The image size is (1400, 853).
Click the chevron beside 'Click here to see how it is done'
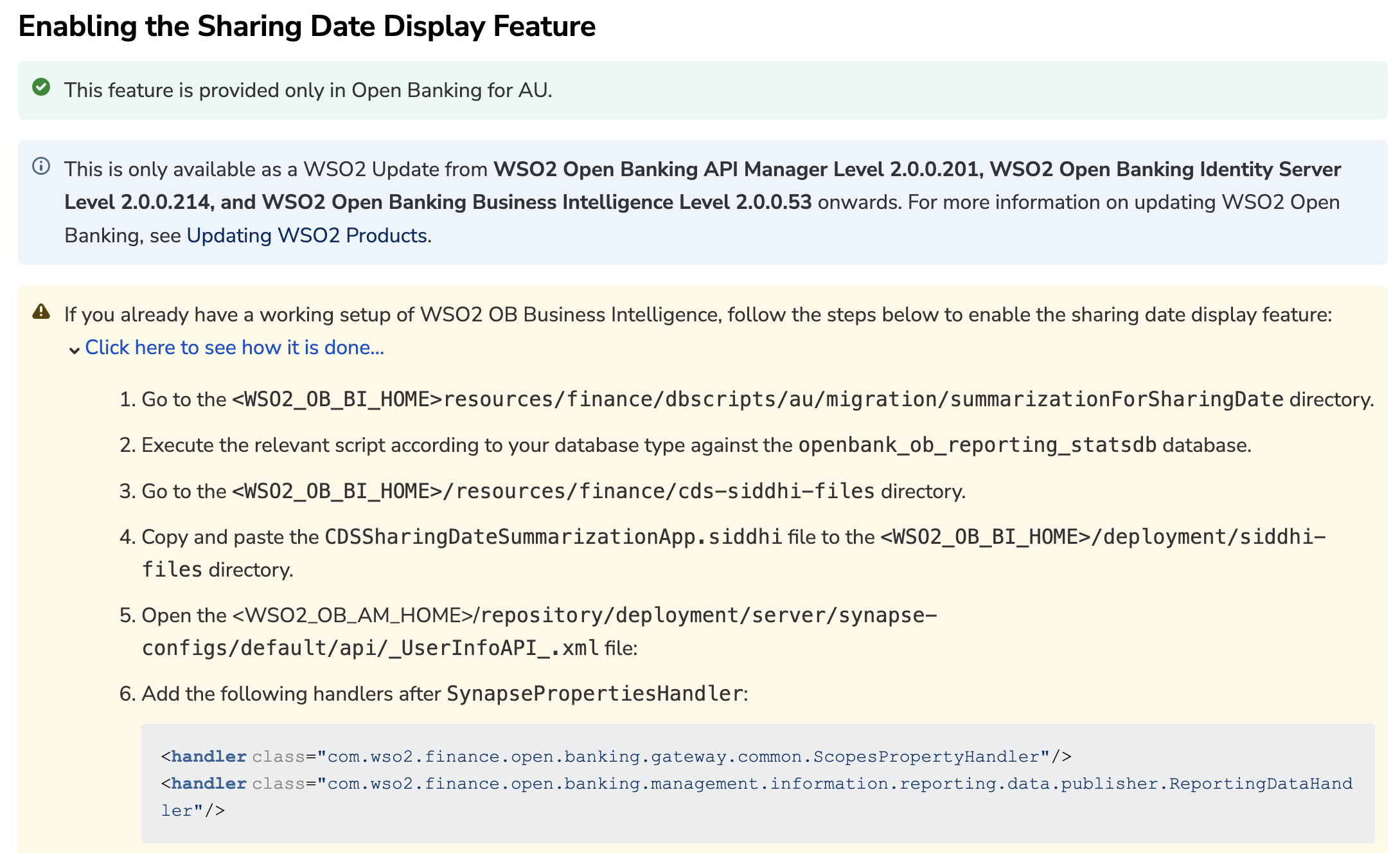click(x=75, y=348)
